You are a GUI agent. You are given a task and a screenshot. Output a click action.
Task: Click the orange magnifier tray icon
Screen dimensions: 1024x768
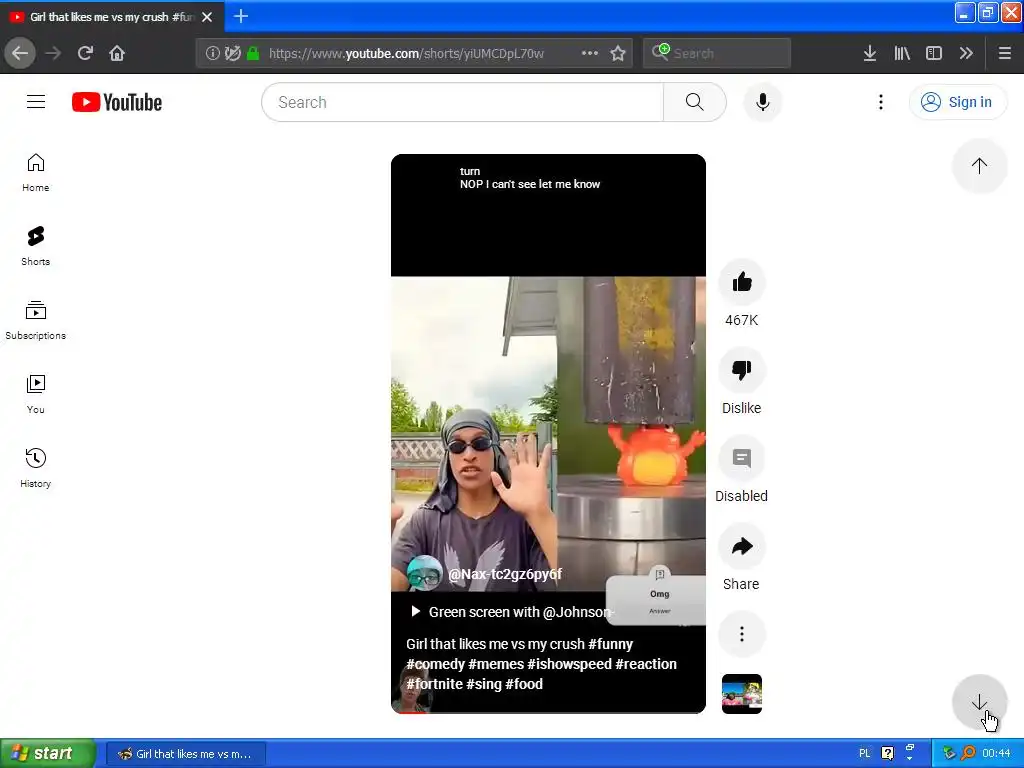click(x=968, y=753)
